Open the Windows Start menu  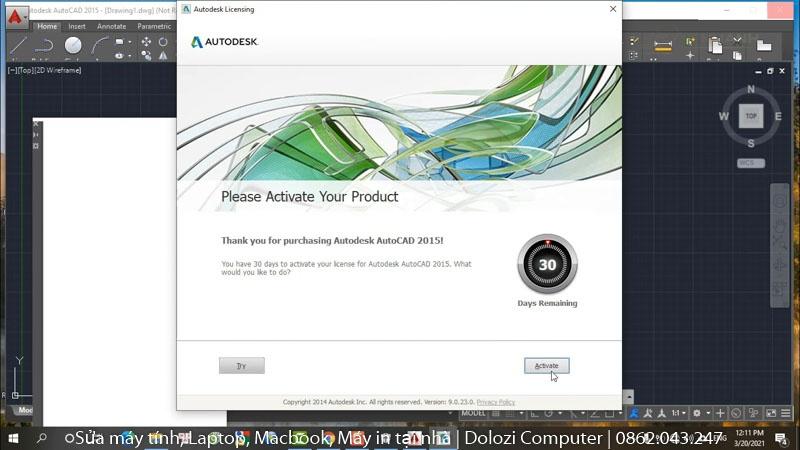click(x=13, y=438)
